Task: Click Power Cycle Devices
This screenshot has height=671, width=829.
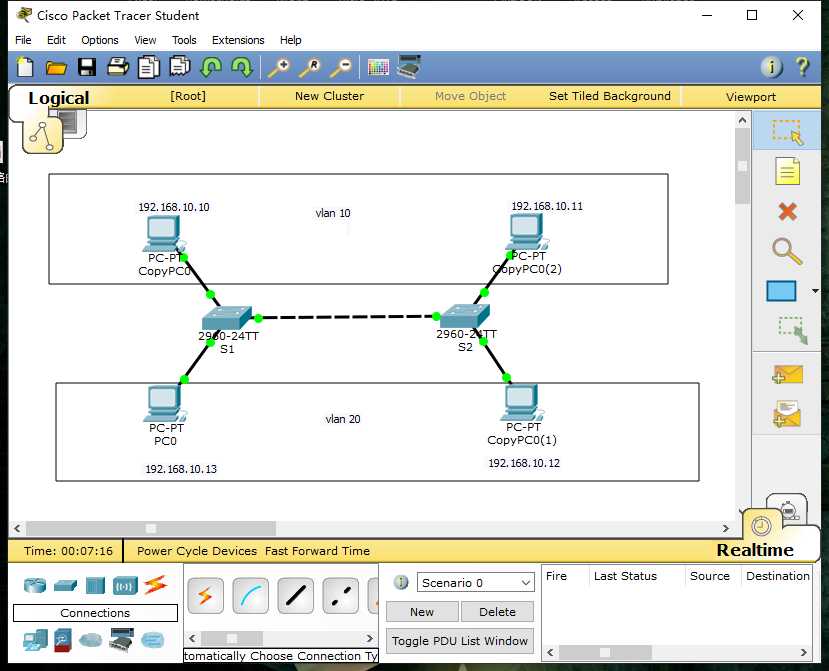Action: click(x=197, y=551)
